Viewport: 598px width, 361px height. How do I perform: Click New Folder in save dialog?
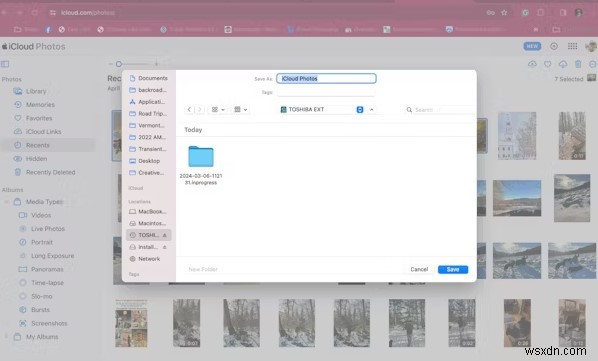pos(203,270)
